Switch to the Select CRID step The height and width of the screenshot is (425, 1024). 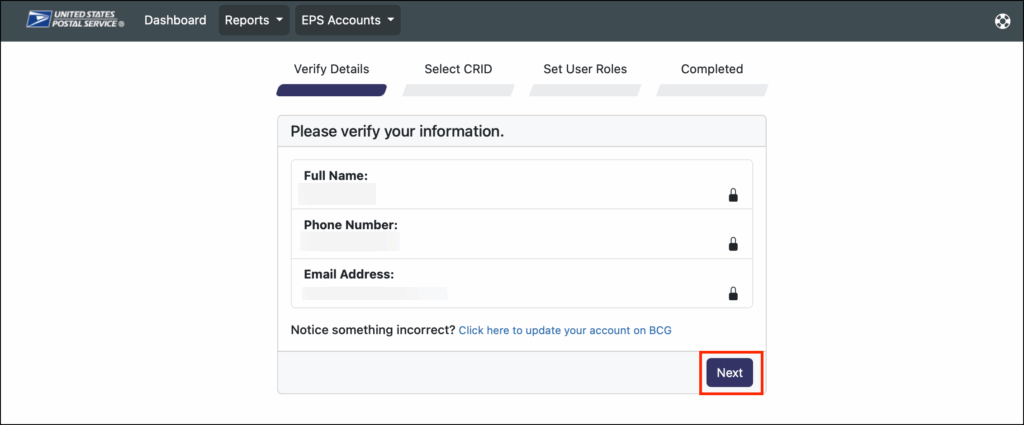tap(458, 69)
